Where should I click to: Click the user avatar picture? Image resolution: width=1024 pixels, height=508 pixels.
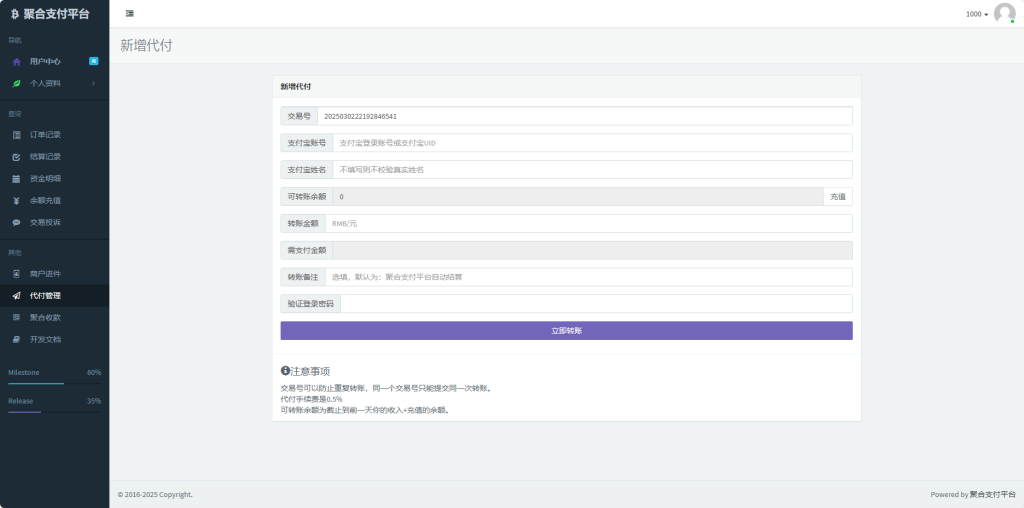coord(1004,13)
